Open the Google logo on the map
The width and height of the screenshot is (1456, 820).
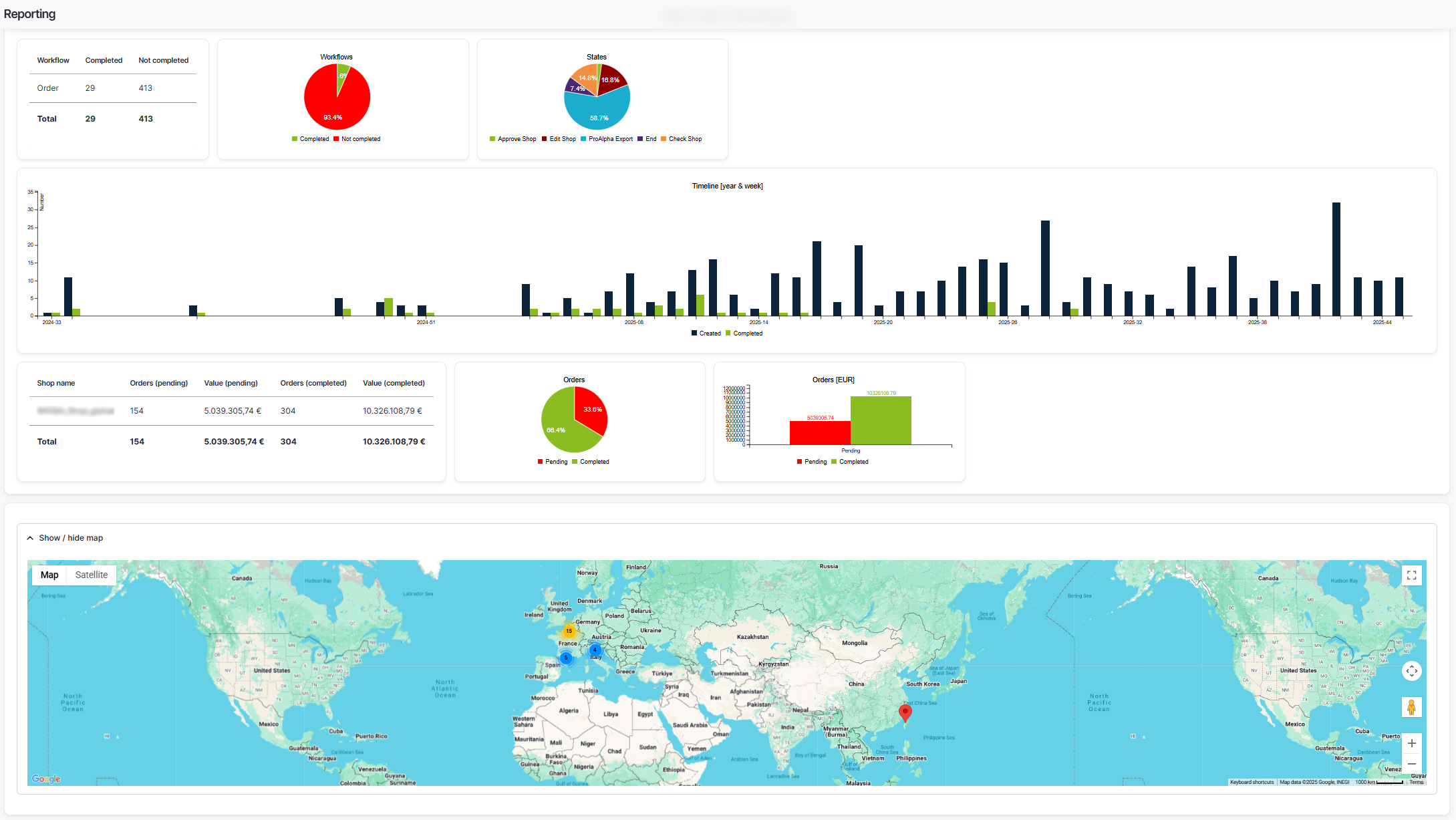pos(45,778)
